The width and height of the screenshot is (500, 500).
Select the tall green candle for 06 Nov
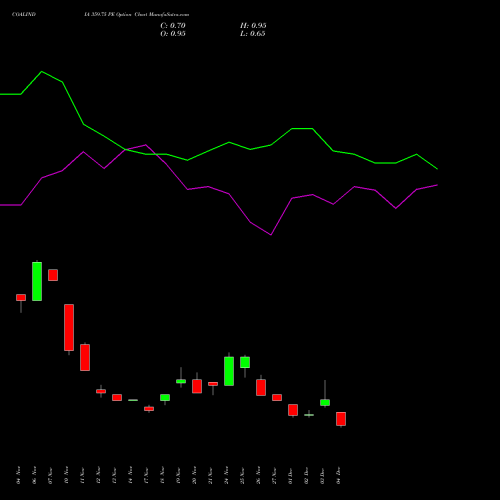tap(37, 281)
